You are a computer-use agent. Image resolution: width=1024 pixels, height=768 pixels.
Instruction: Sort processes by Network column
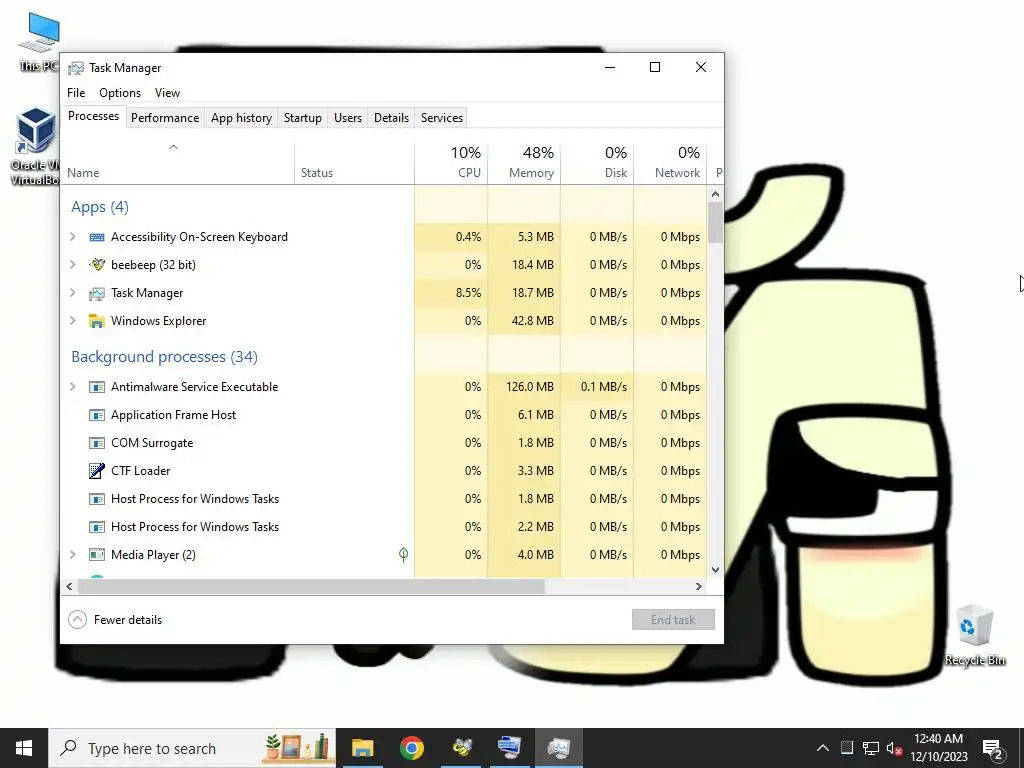pyautogui.click(x=671, y=162)
